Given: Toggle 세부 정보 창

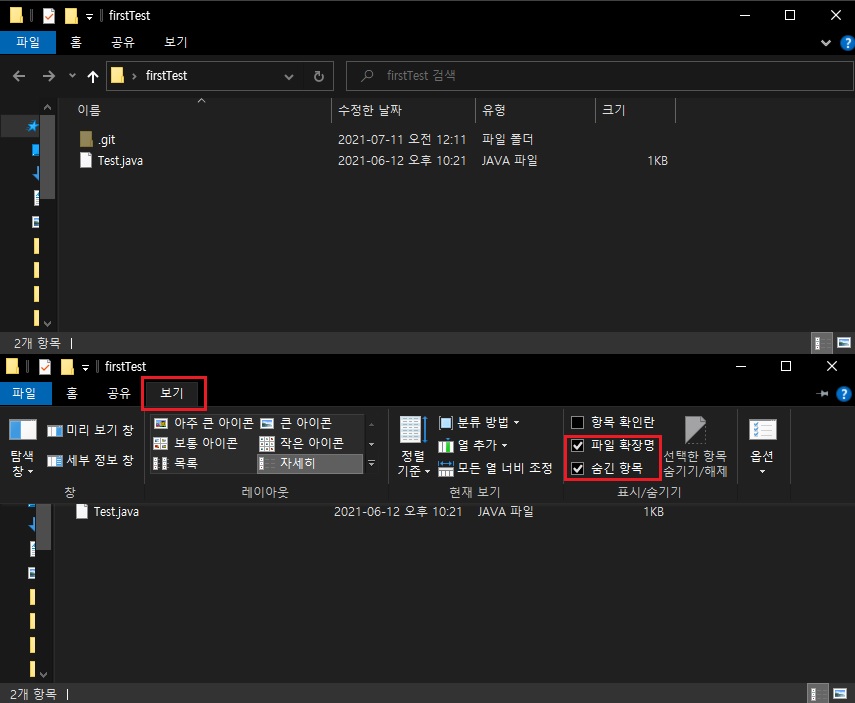Looking at the screenshot, I should pos(90,460).
